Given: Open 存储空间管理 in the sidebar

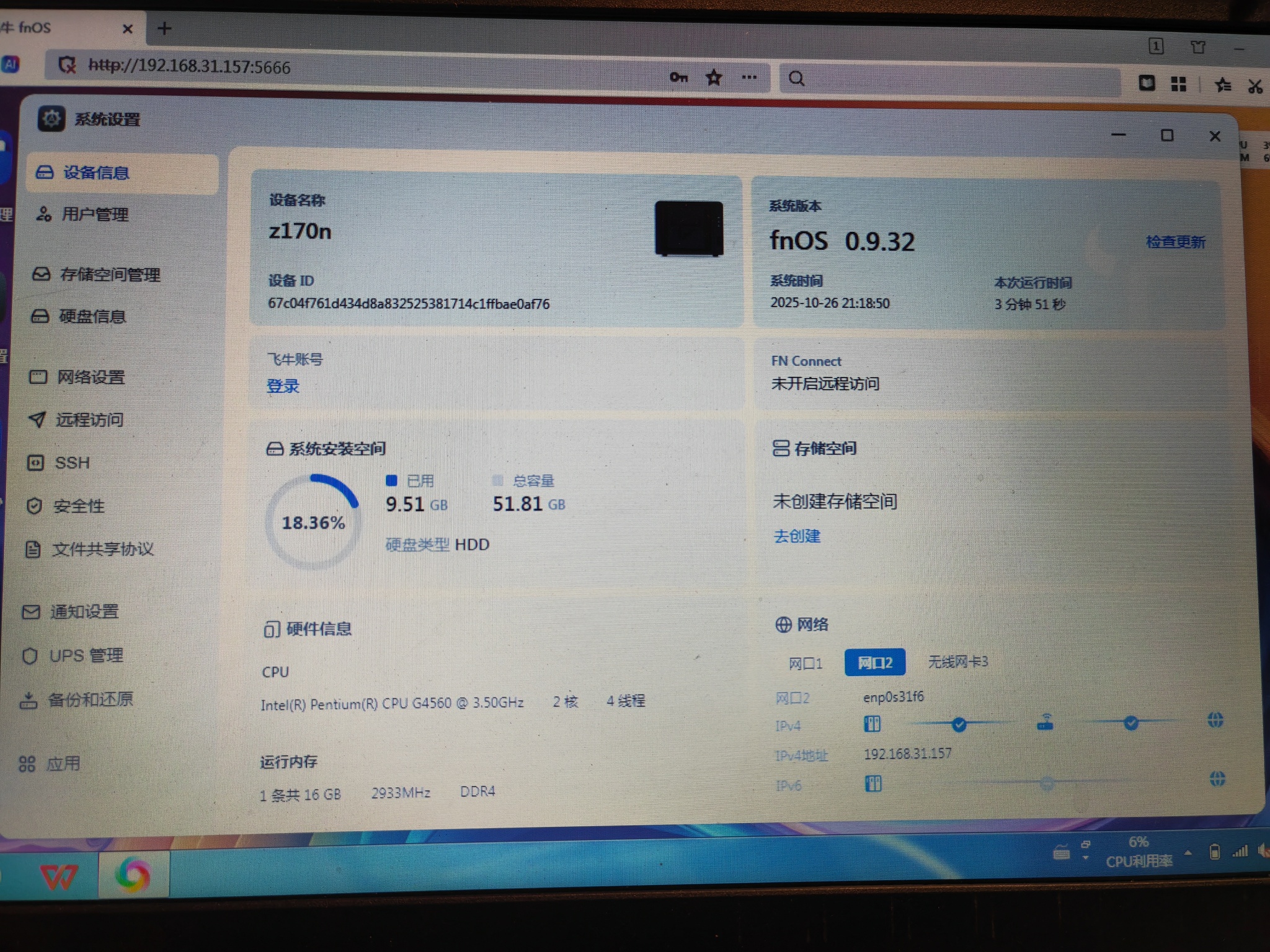Looking at the screenshot, I should [109, 275].
